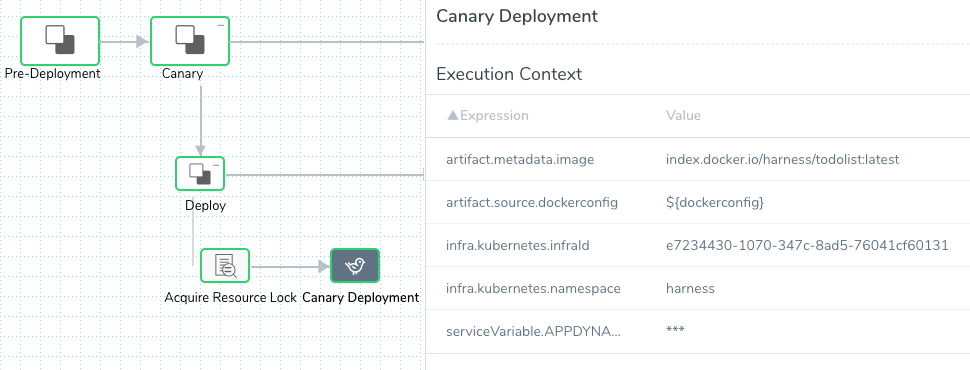The width and height of the screenshot is (970, 370).
Task: Open the Deploy step group node
Action: click(200, 174)
